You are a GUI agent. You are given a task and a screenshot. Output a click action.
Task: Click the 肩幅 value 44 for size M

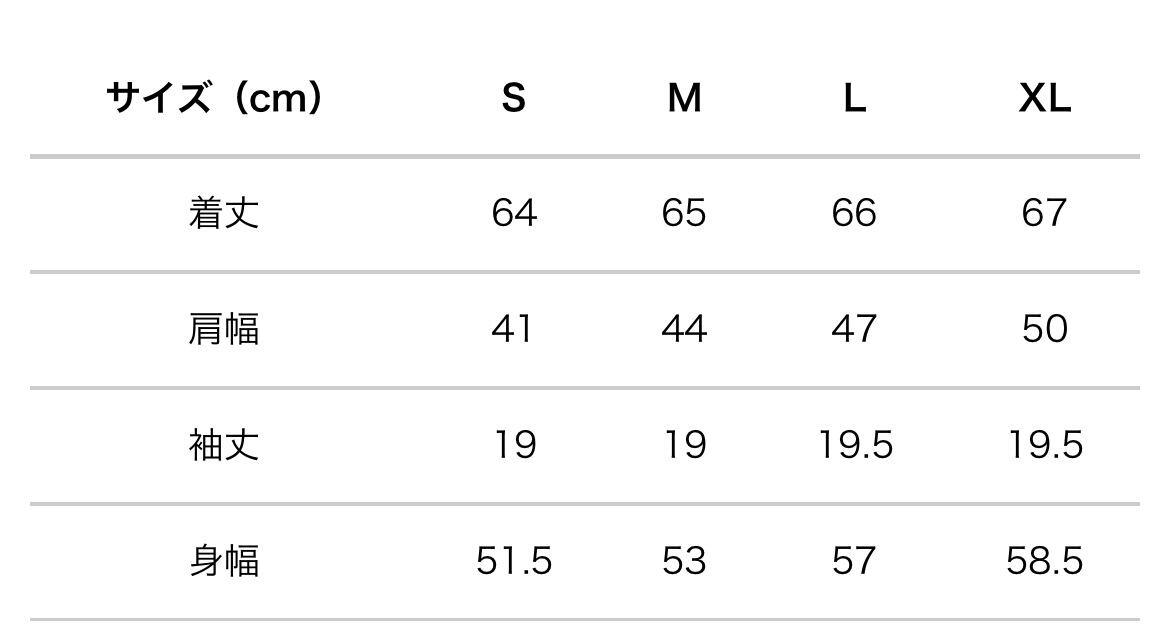pos(684,329)
